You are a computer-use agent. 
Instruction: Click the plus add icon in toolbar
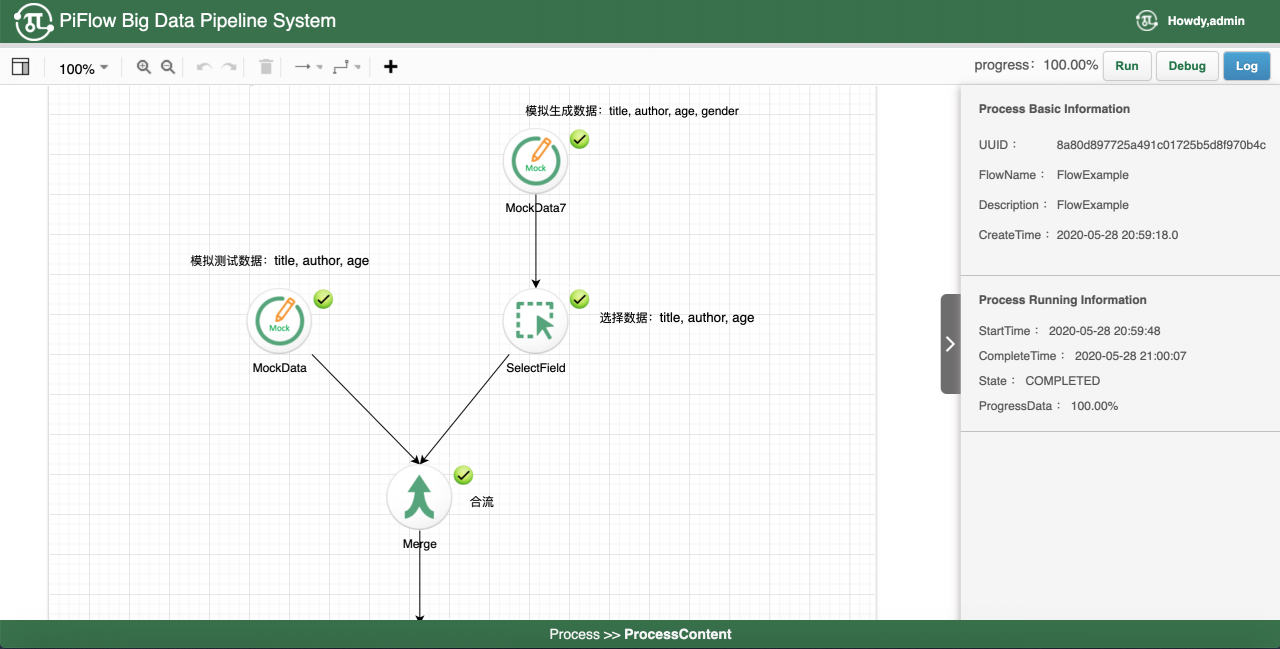[391, 67]
